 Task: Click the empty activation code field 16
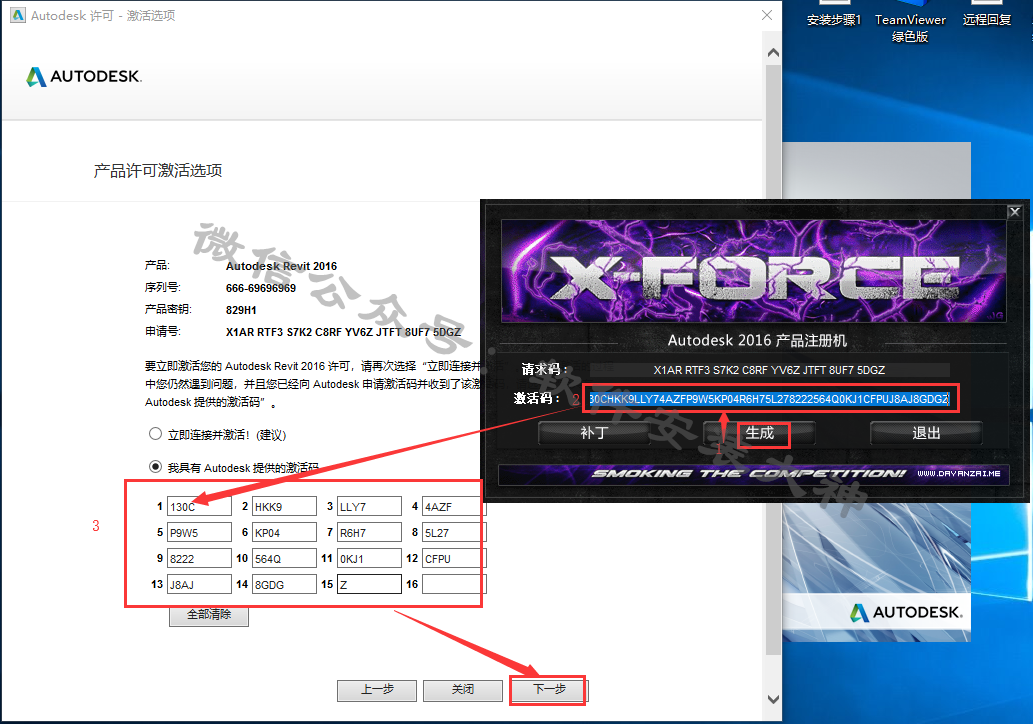click(454, 584)
